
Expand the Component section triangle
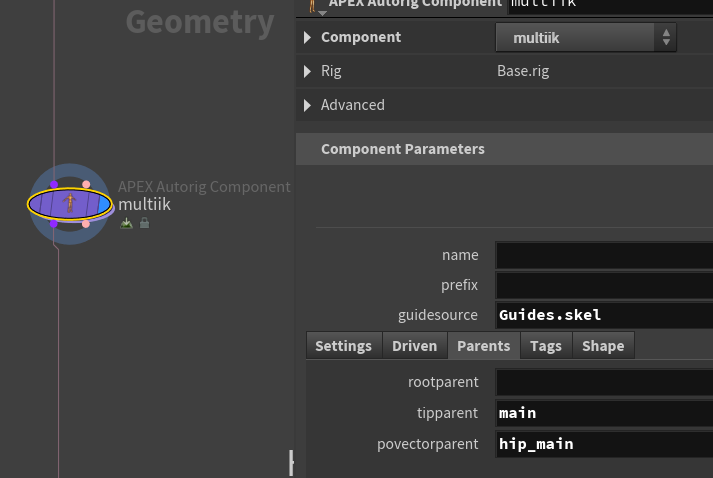307,37
